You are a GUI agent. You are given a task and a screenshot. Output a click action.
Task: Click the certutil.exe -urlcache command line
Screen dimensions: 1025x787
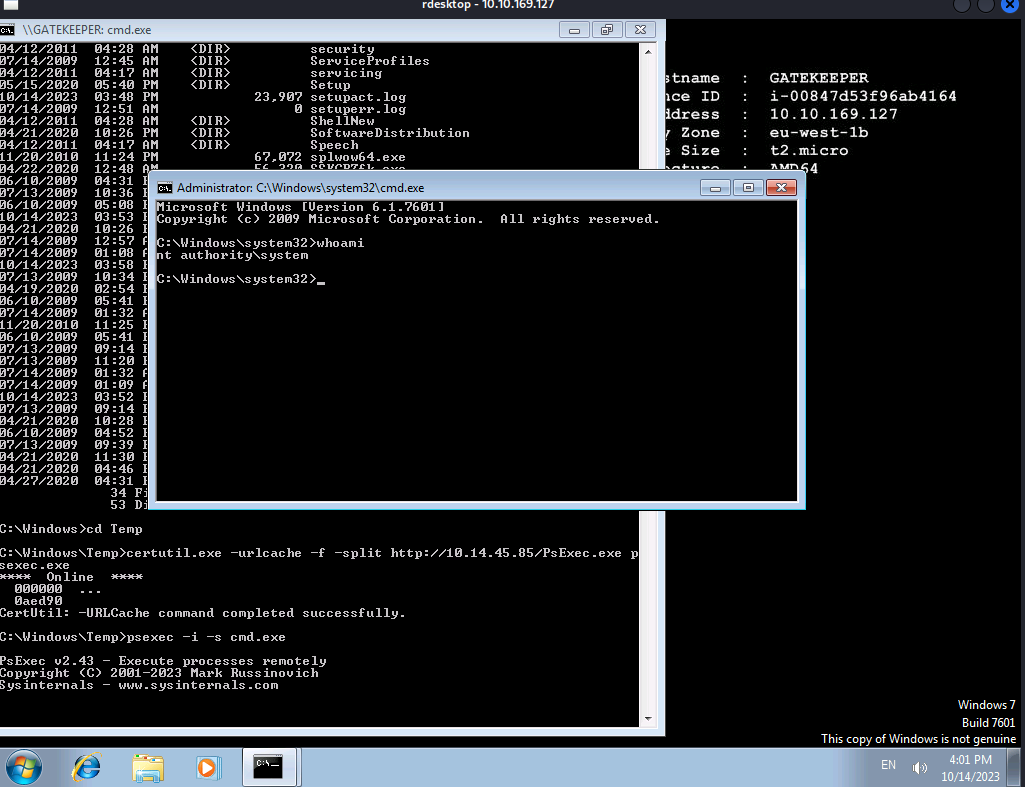click(319, 559)
